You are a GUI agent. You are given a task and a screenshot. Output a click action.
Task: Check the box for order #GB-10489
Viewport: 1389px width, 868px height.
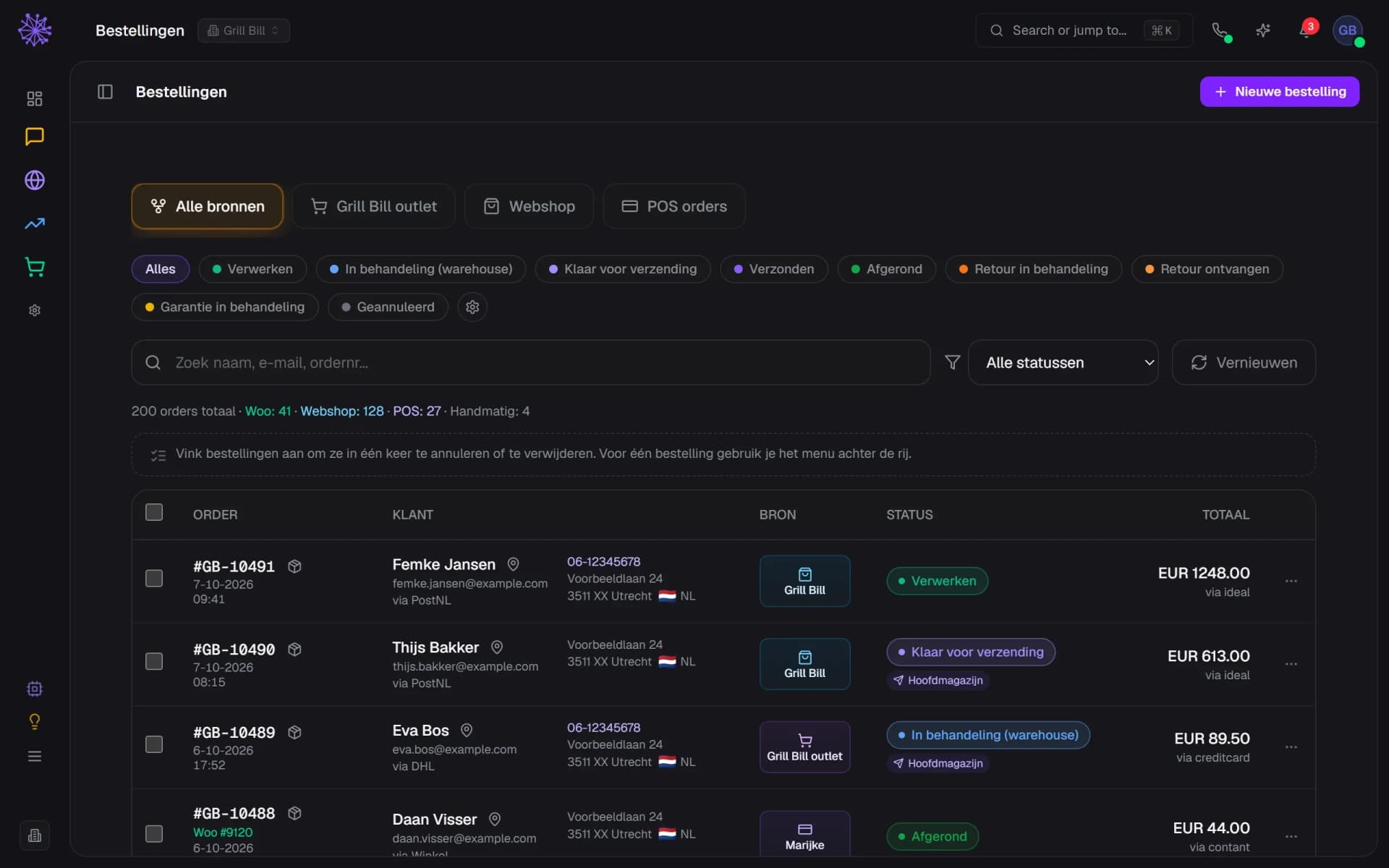tap(154, 744)
